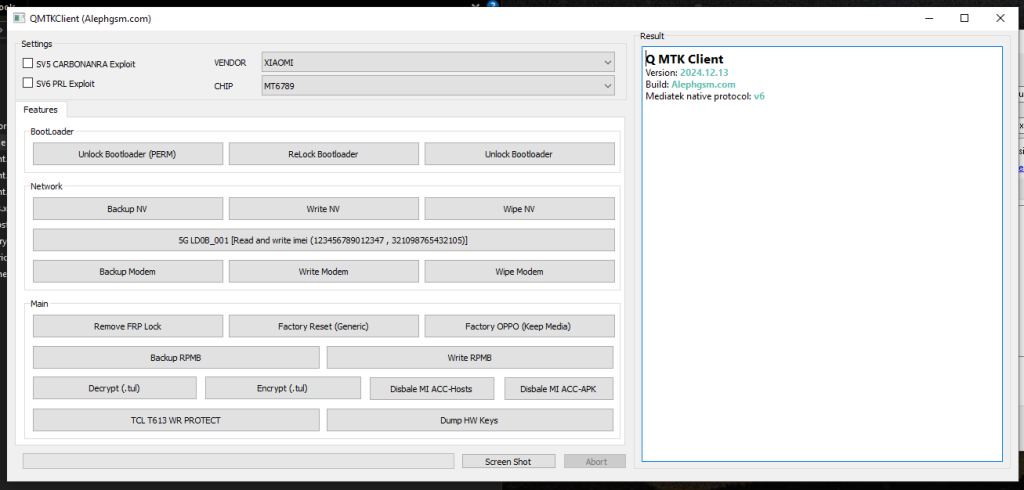Start Backup Modem operation
This screenshot has width=1024, height=490.
(x=127, y=271)
